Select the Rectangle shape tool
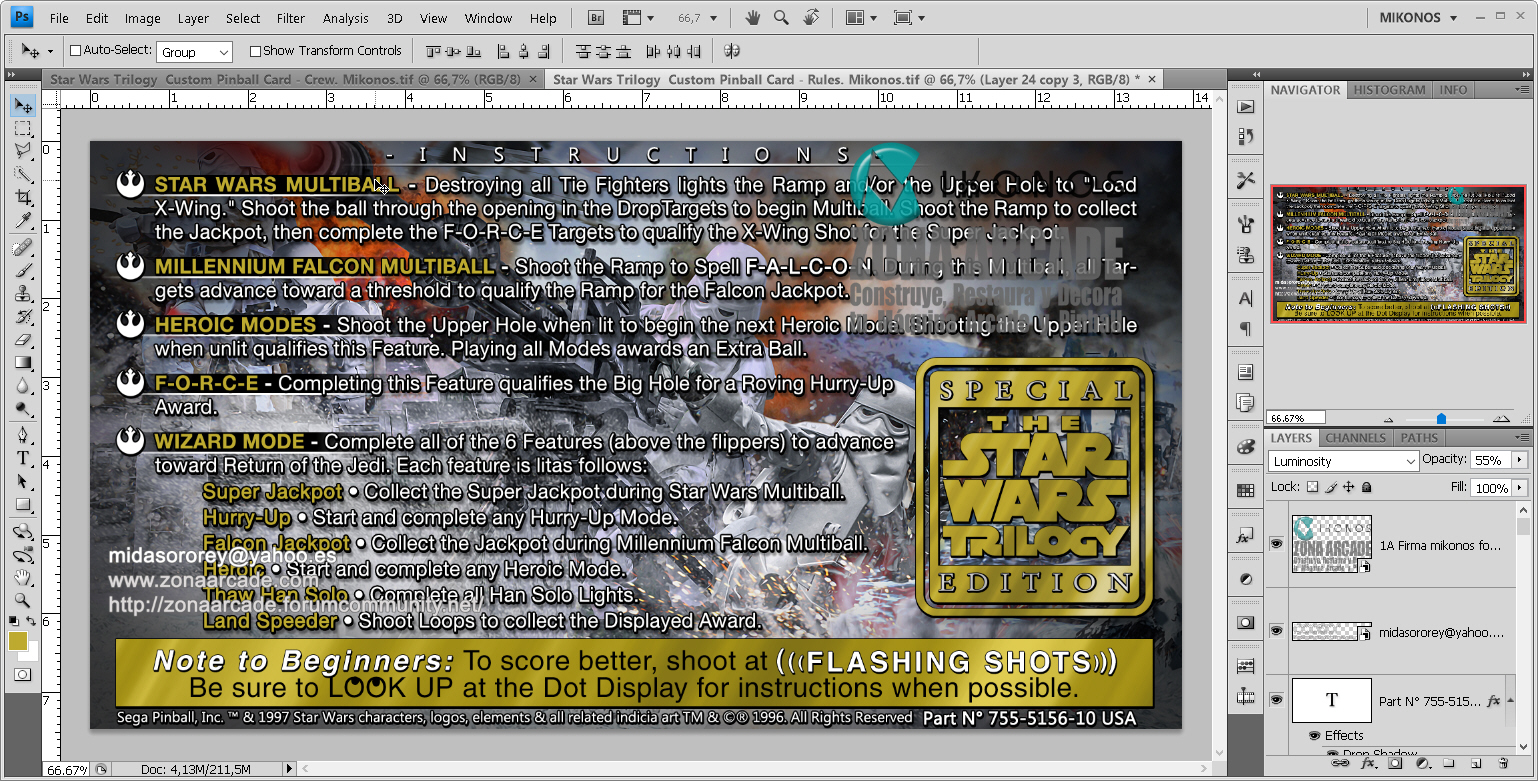 23,505
